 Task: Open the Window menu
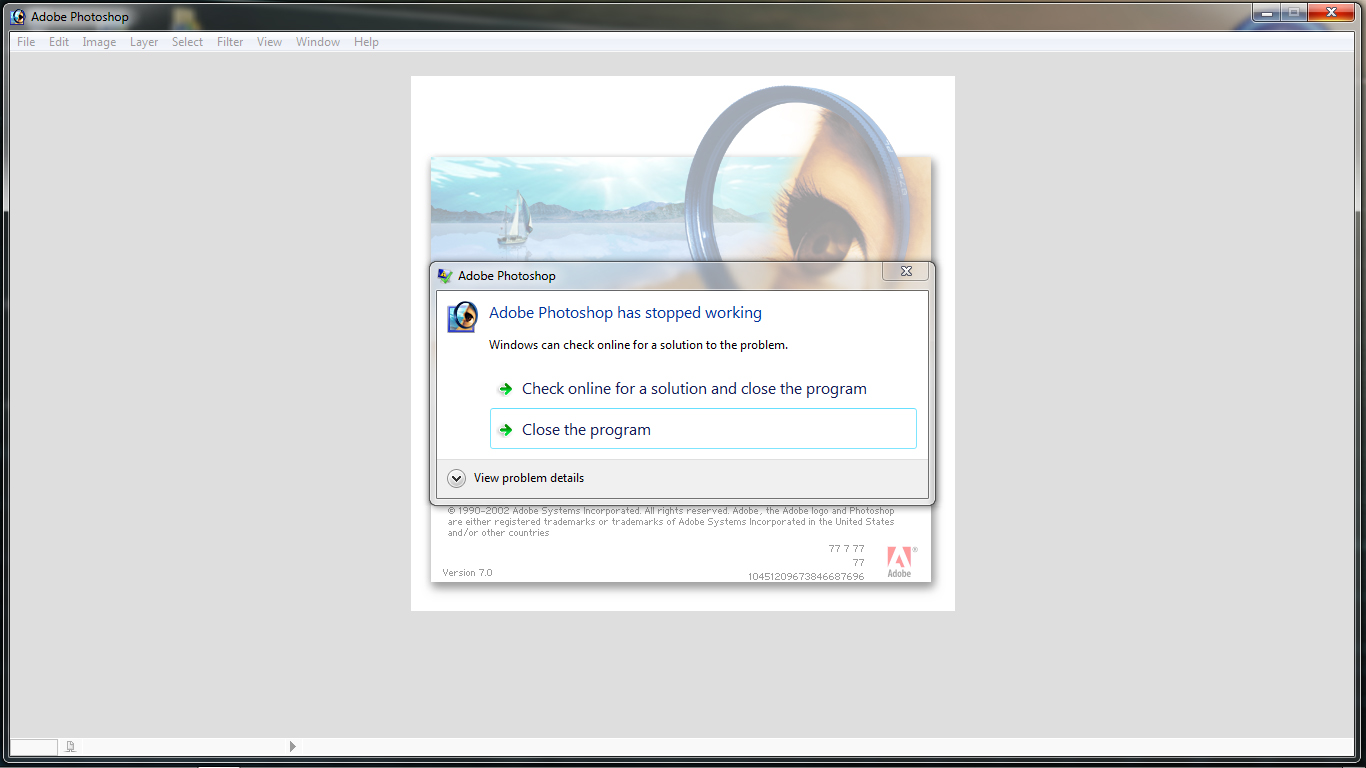click(x=318, y=42)
